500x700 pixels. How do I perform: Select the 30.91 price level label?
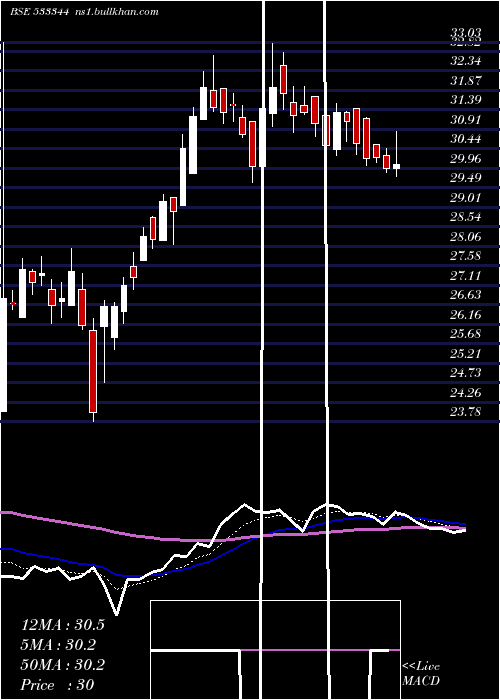click(466, 120)
